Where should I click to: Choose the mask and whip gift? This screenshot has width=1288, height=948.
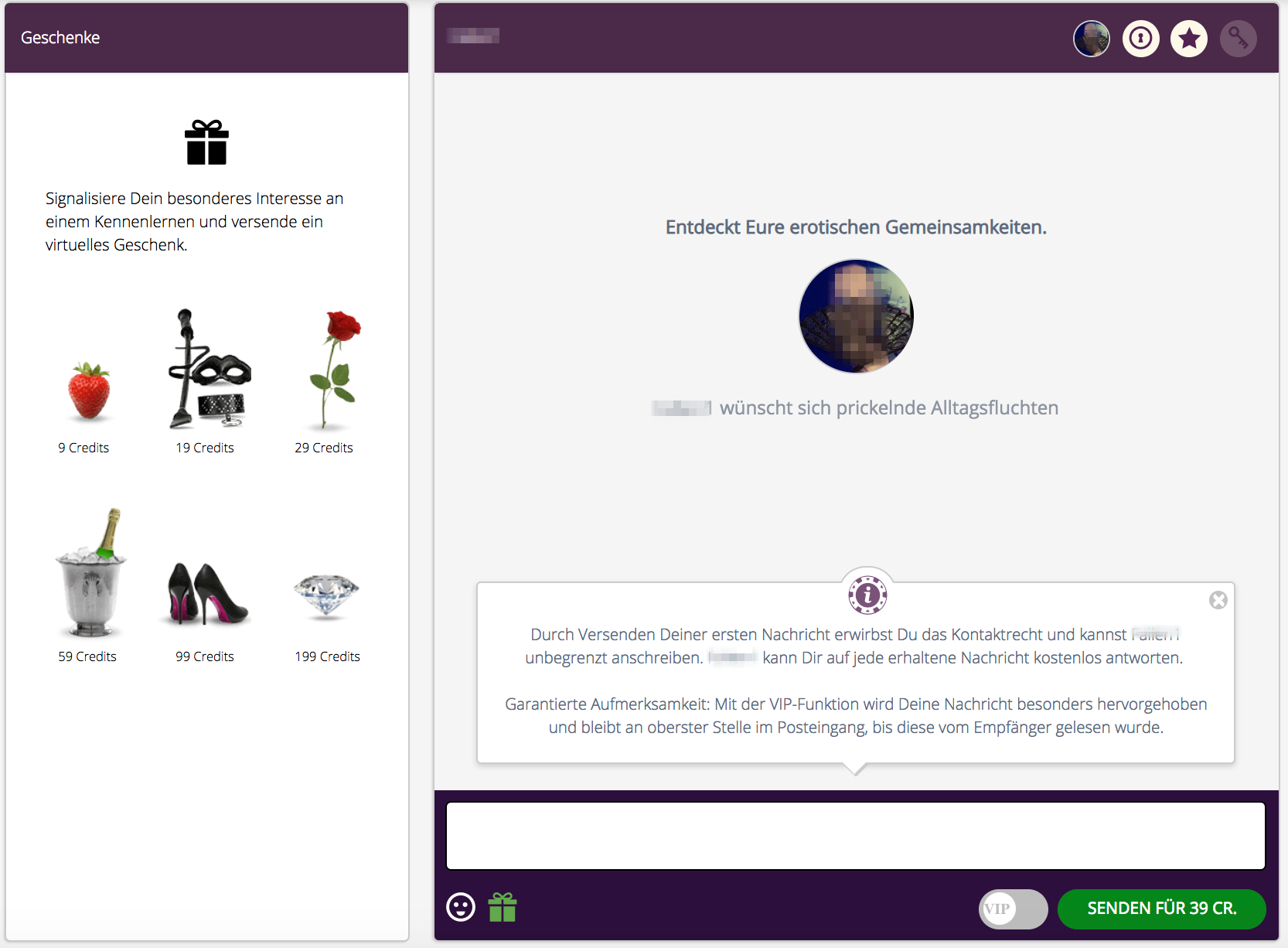pyautogui.click(x=209, y=369)
